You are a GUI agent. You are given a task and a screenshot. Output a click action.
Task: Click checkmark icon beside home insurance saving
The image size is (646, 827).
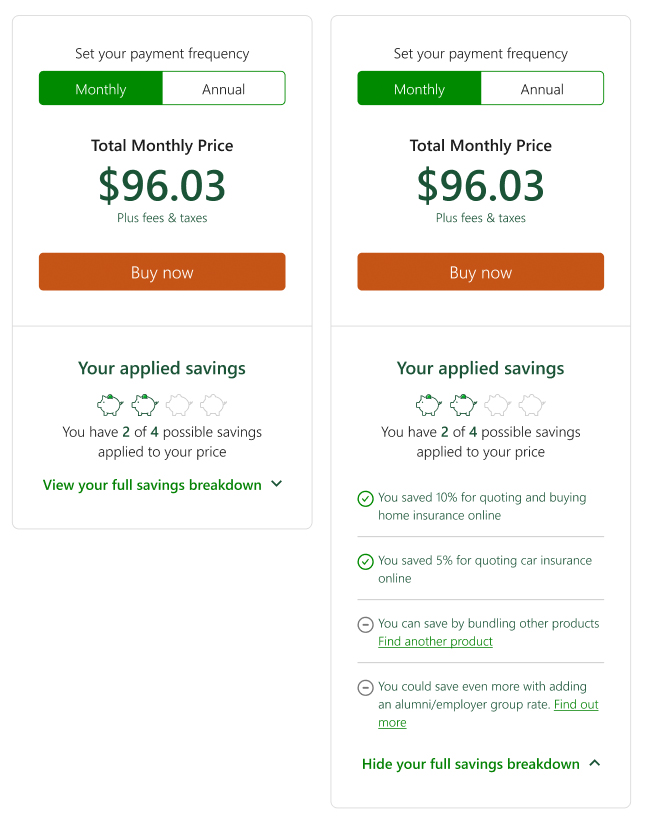tap(365, 498)
